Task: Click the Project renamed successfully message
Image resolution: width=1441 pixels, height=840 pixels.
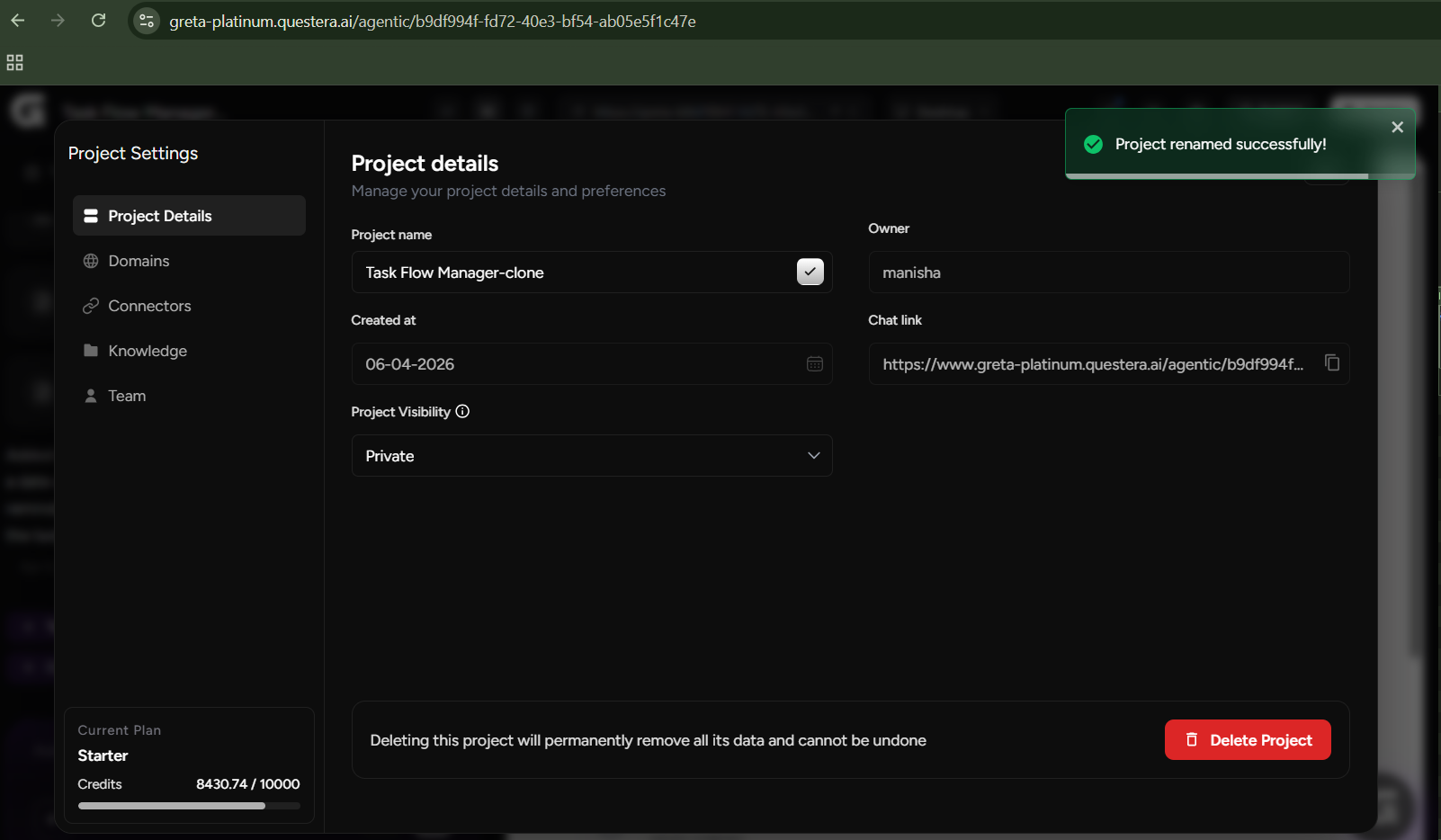Action: pos(1221,144)
